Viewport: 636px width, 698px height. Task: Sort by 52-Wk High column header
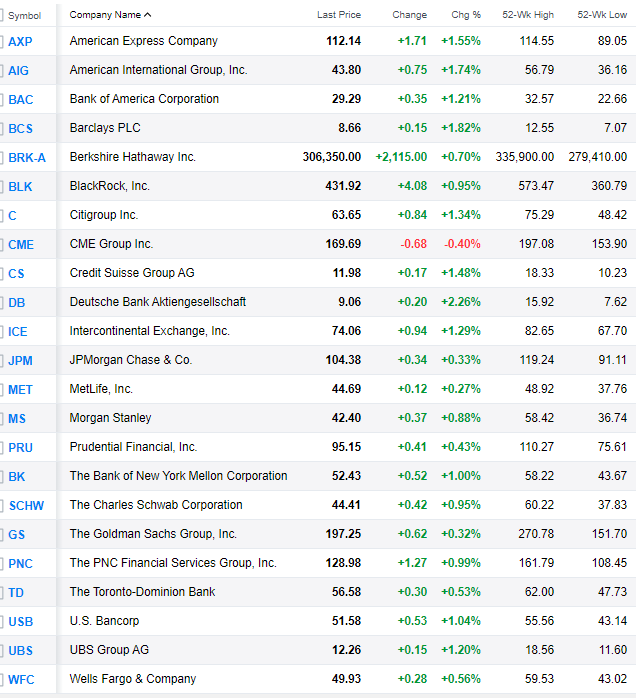(528, 15)
